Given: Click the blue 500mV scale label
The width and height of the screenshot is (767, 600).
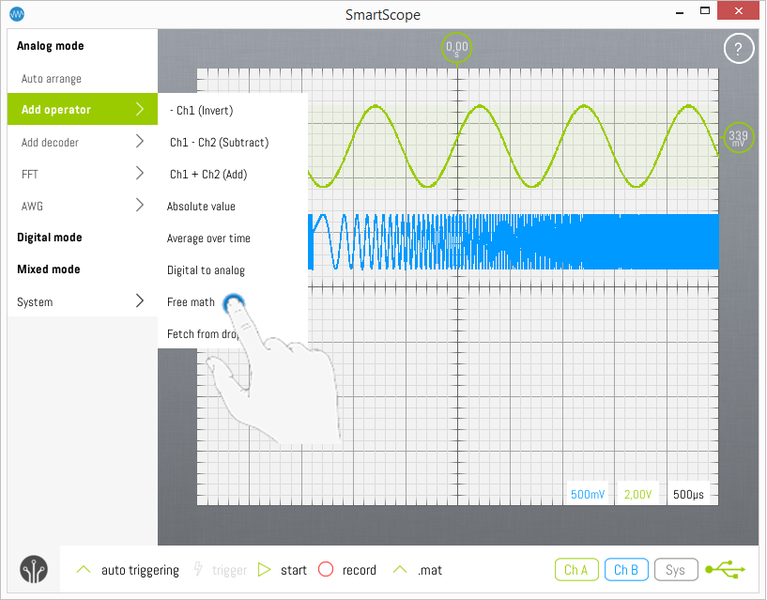Looking at the screenshot, I should click(587, 495).
